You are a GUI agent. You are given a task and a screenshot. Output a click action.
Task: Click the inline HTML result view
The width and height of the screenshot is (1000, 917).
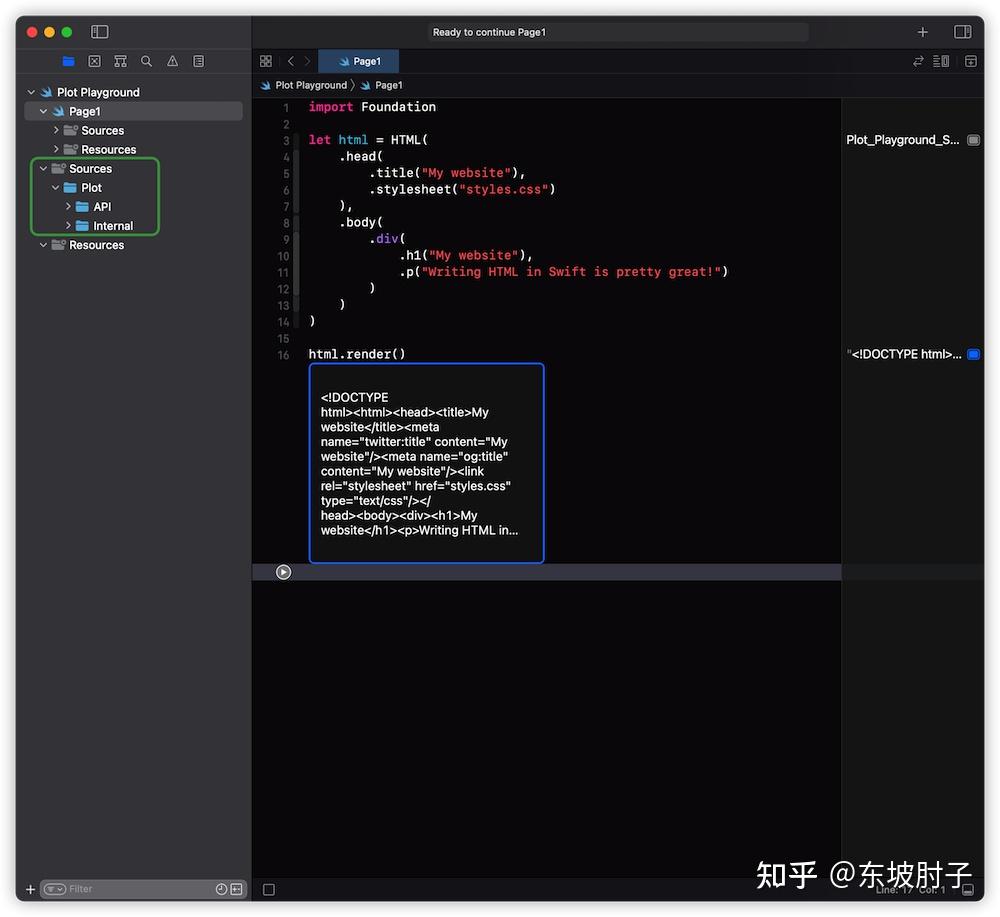426,464
